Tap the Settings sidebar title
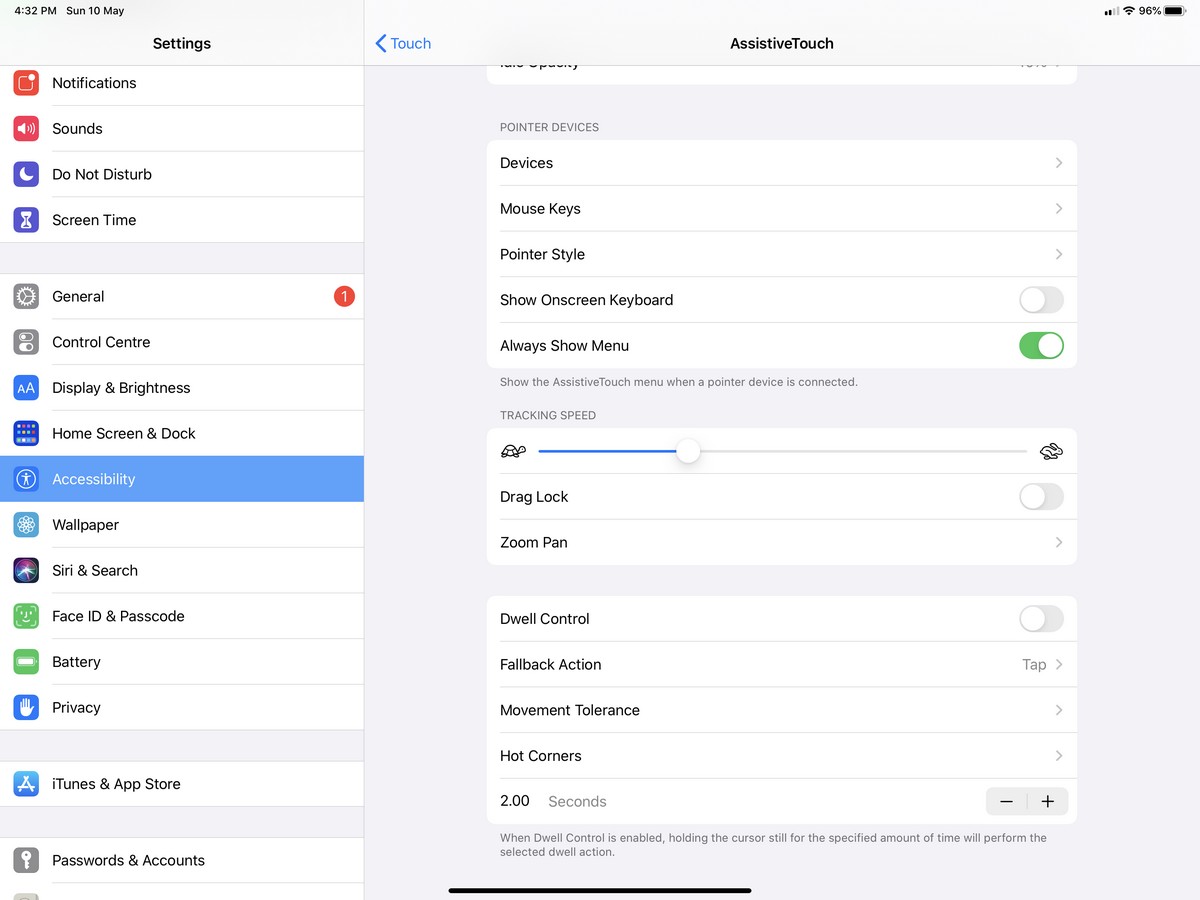The height and width of the screenshot is (900, 1200). pyautogui.click(x=182, y=44)
